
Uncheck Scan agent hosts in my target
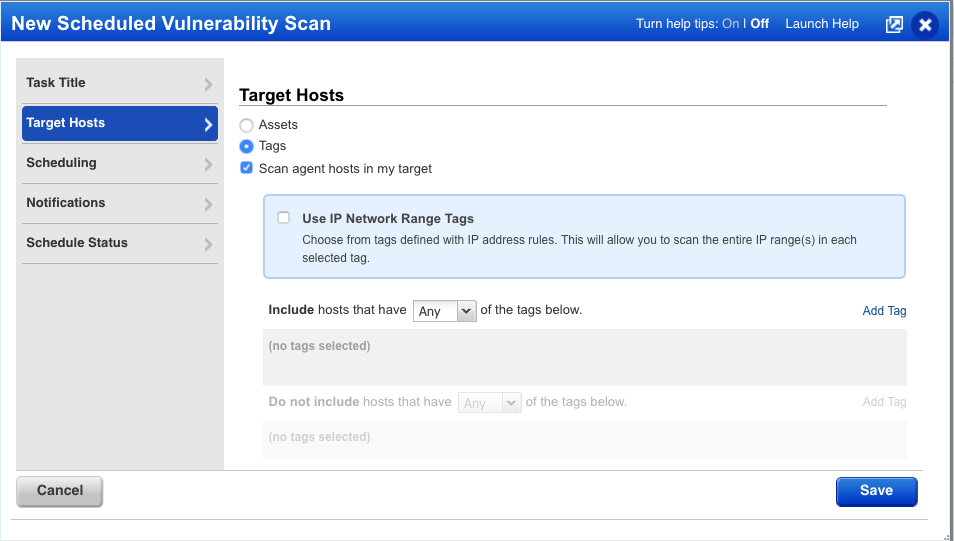tap(246, 168)
